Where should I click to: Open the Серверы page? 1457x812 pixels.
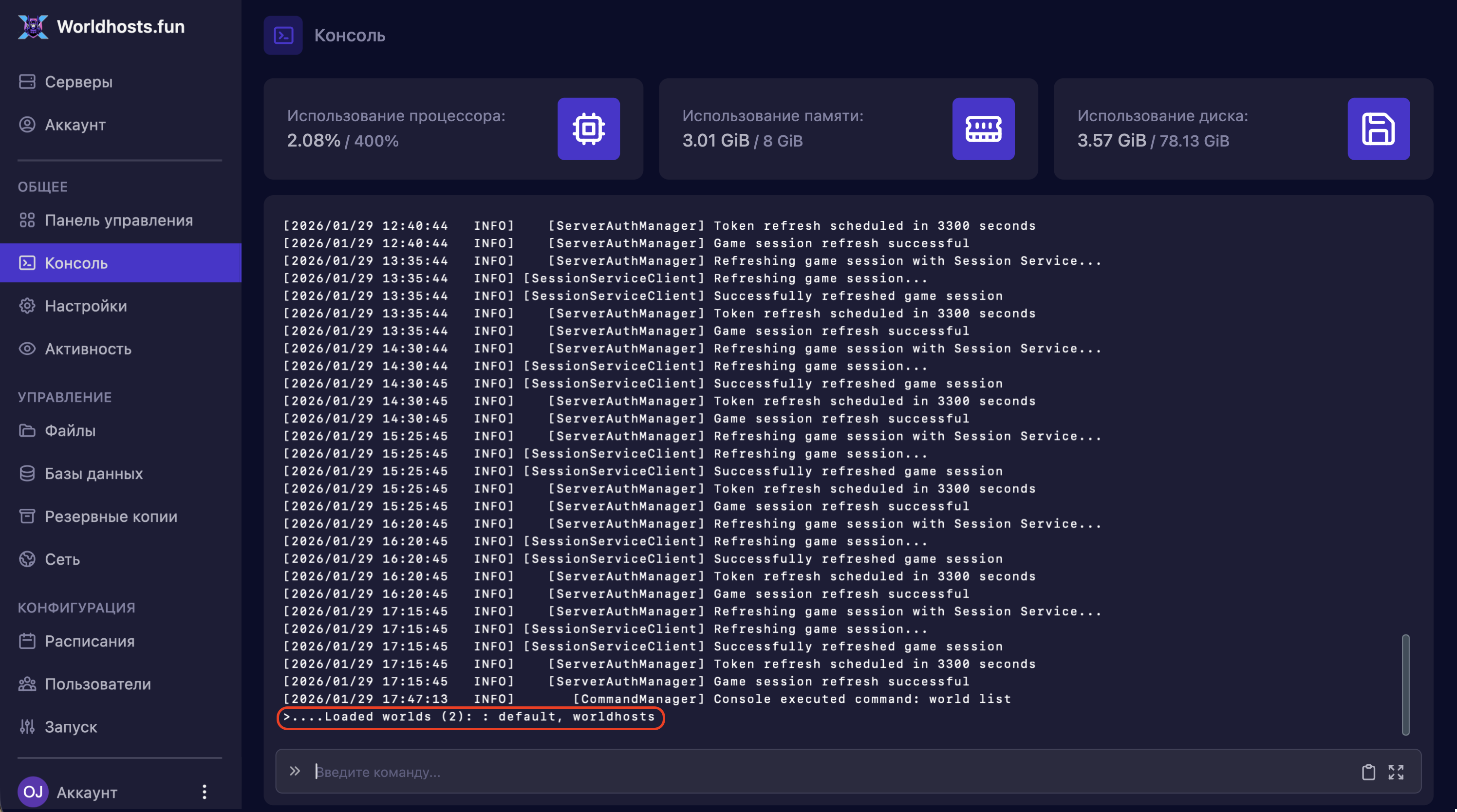[x=78, y=82]
